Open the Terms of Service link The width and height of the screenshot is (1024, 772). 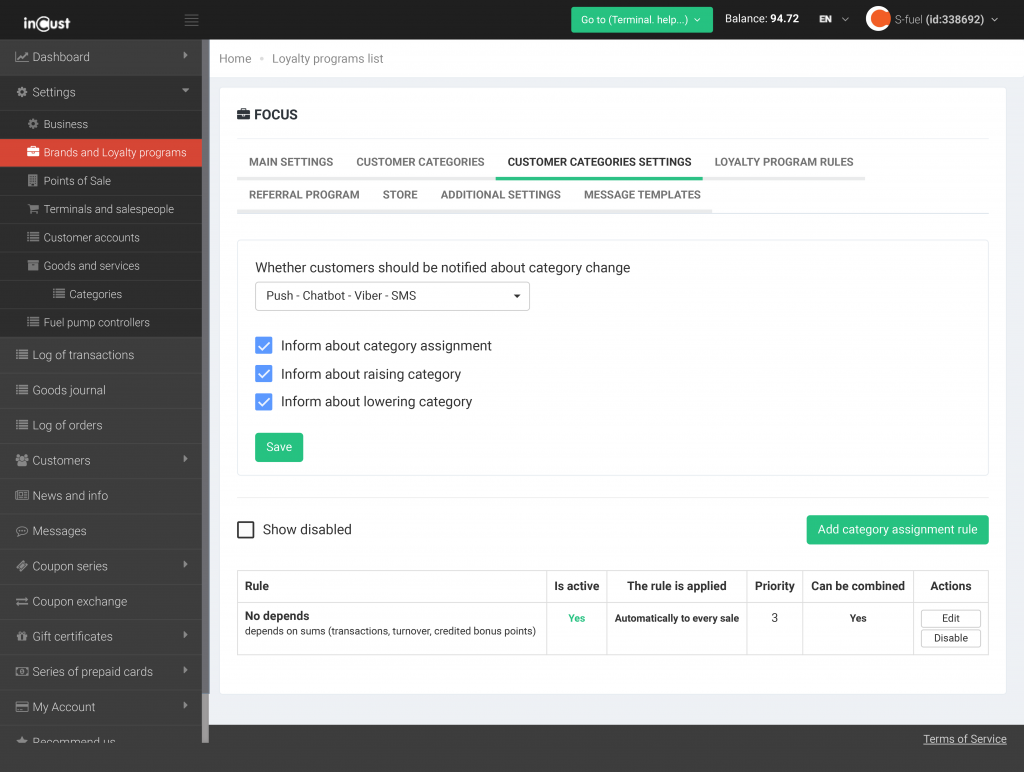click(964, 739)
